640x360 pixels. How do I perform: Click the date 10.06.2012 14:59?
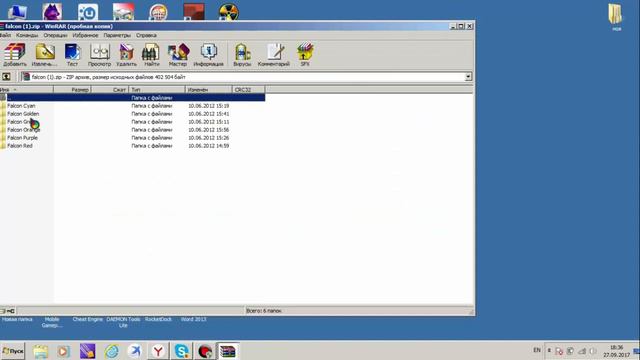point(209,146)
